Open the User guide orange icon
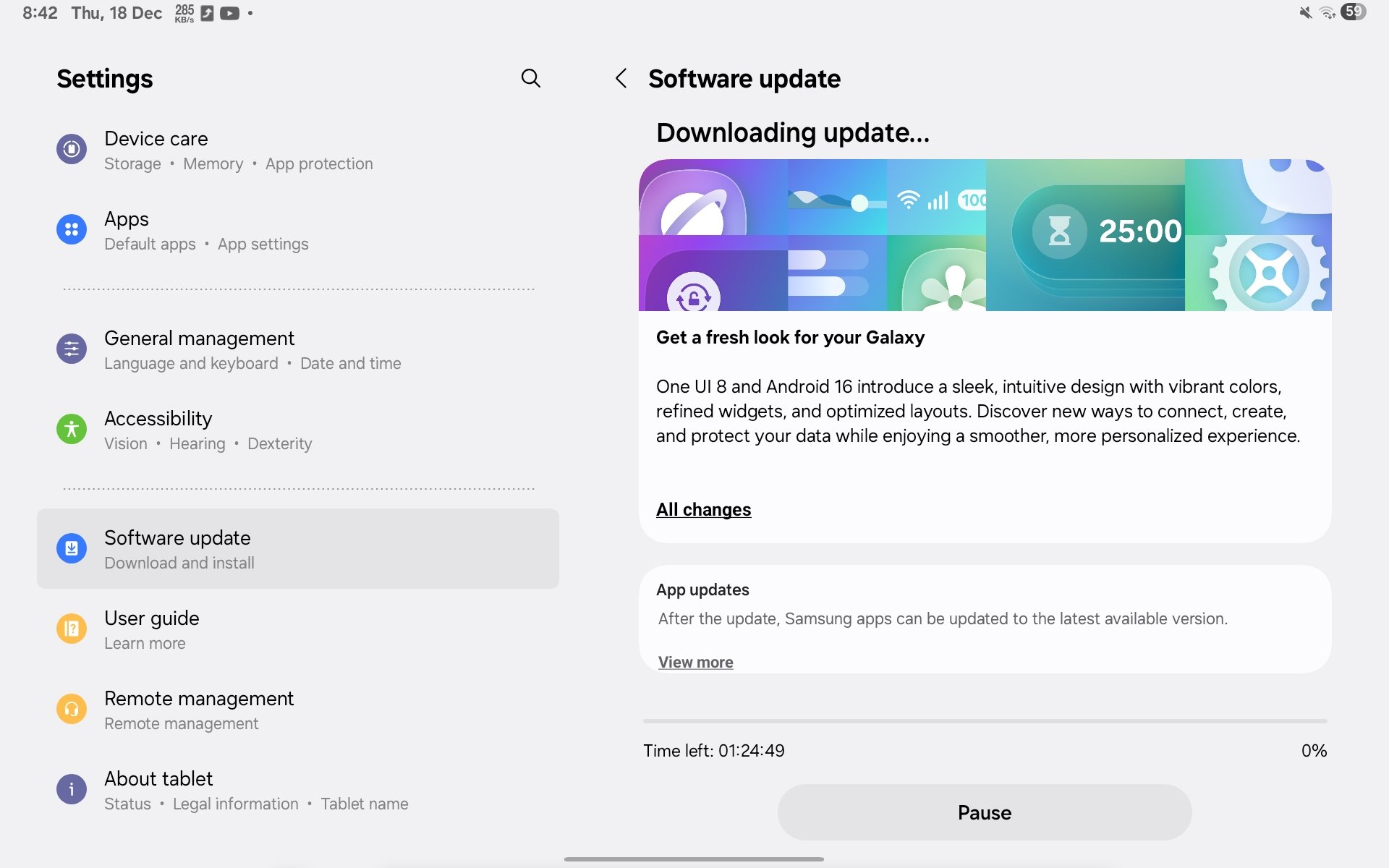The image size is (1389, 868). pos(72,629)
